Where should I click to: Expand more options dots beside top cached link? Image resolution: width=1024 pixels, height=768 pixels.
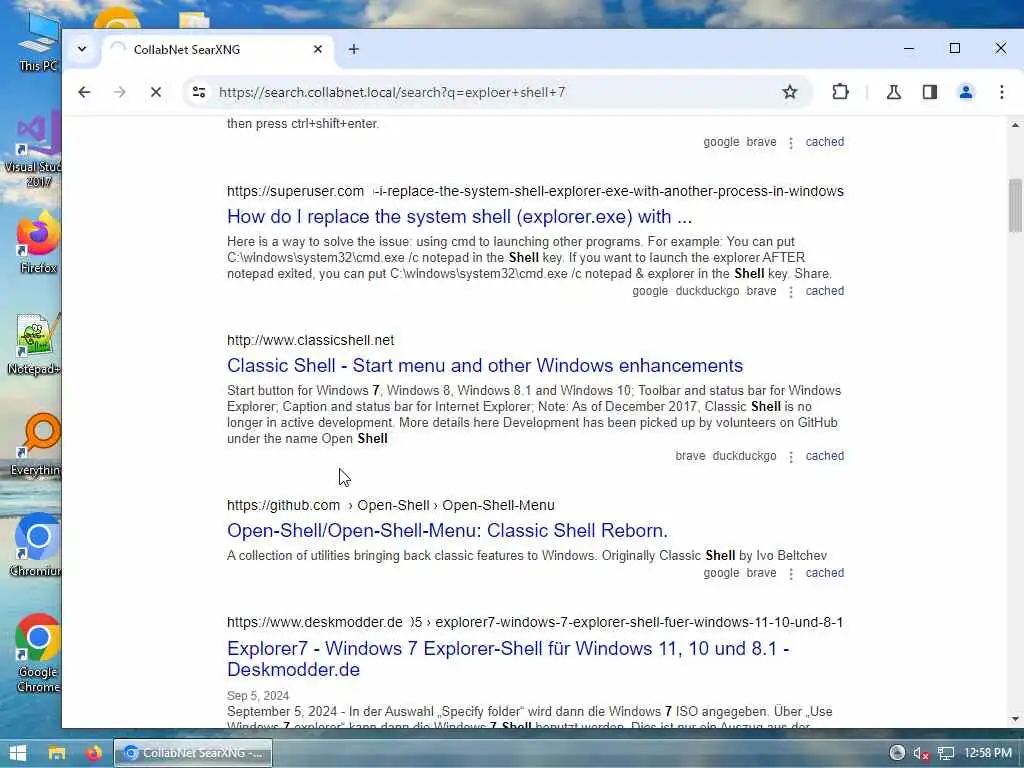tap(791, 142)
